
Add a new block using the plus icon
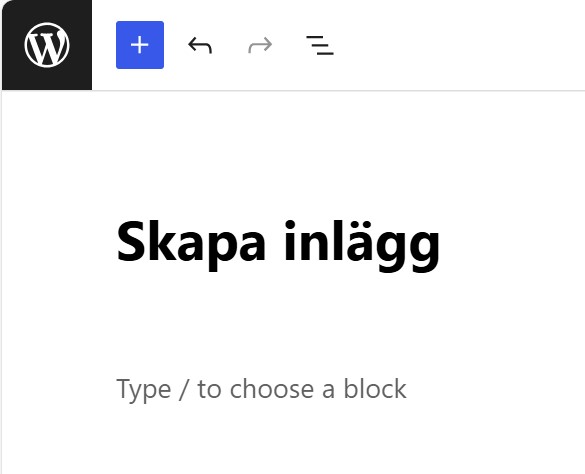(140, 45)
